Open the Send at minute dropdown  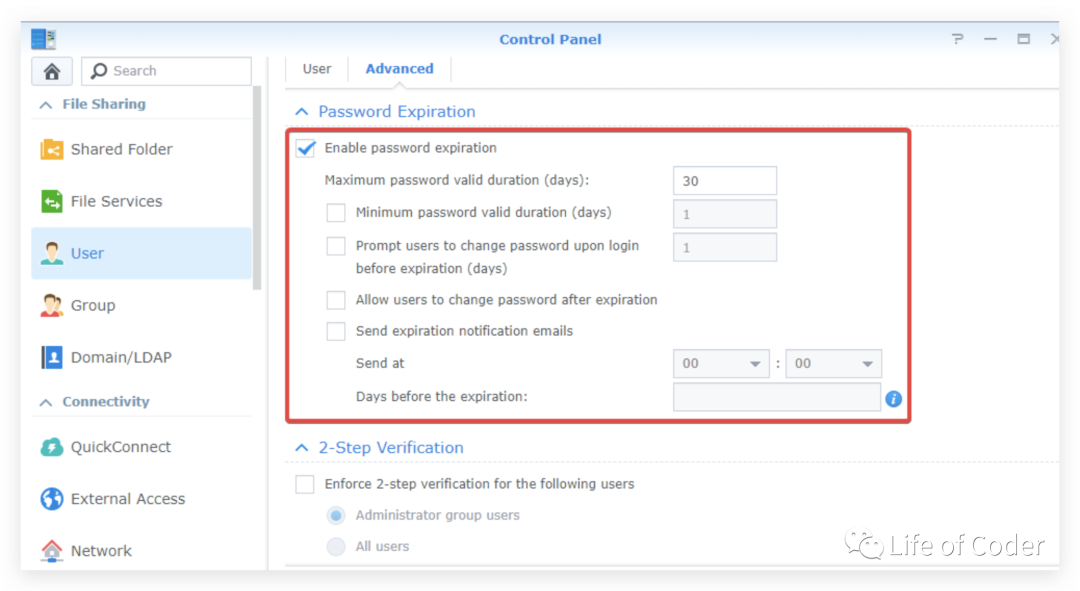(833, 364)
